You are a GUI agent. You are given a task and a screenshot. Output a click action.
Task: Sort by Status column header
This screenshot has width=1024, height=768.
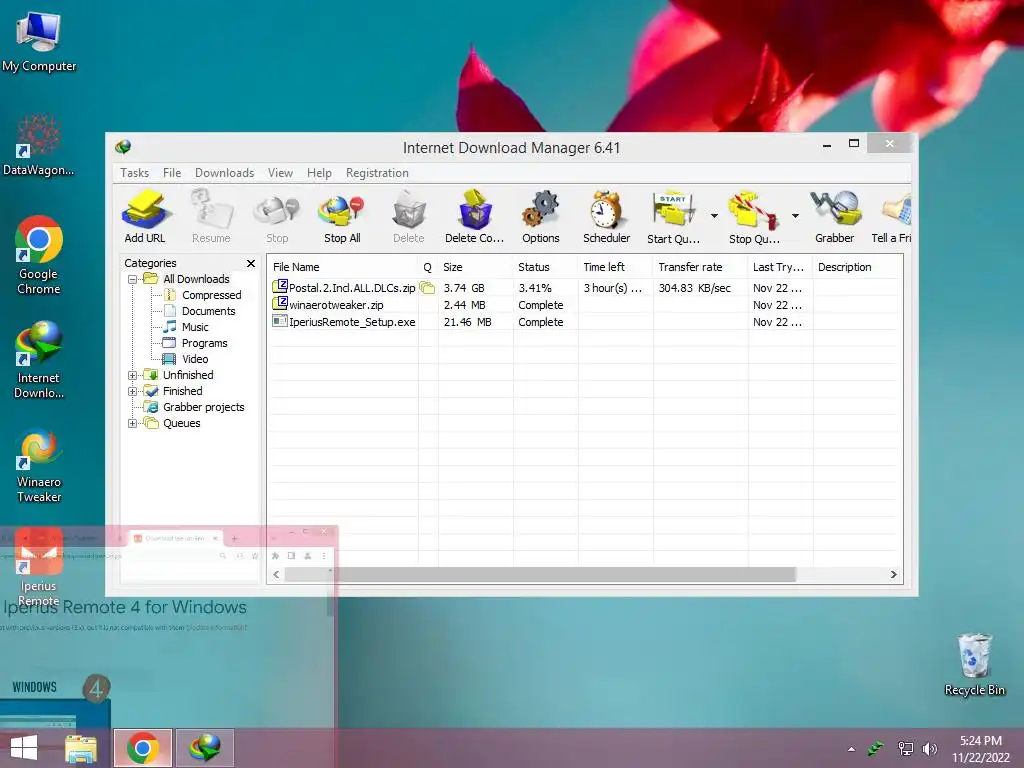(x=545, y=267)
